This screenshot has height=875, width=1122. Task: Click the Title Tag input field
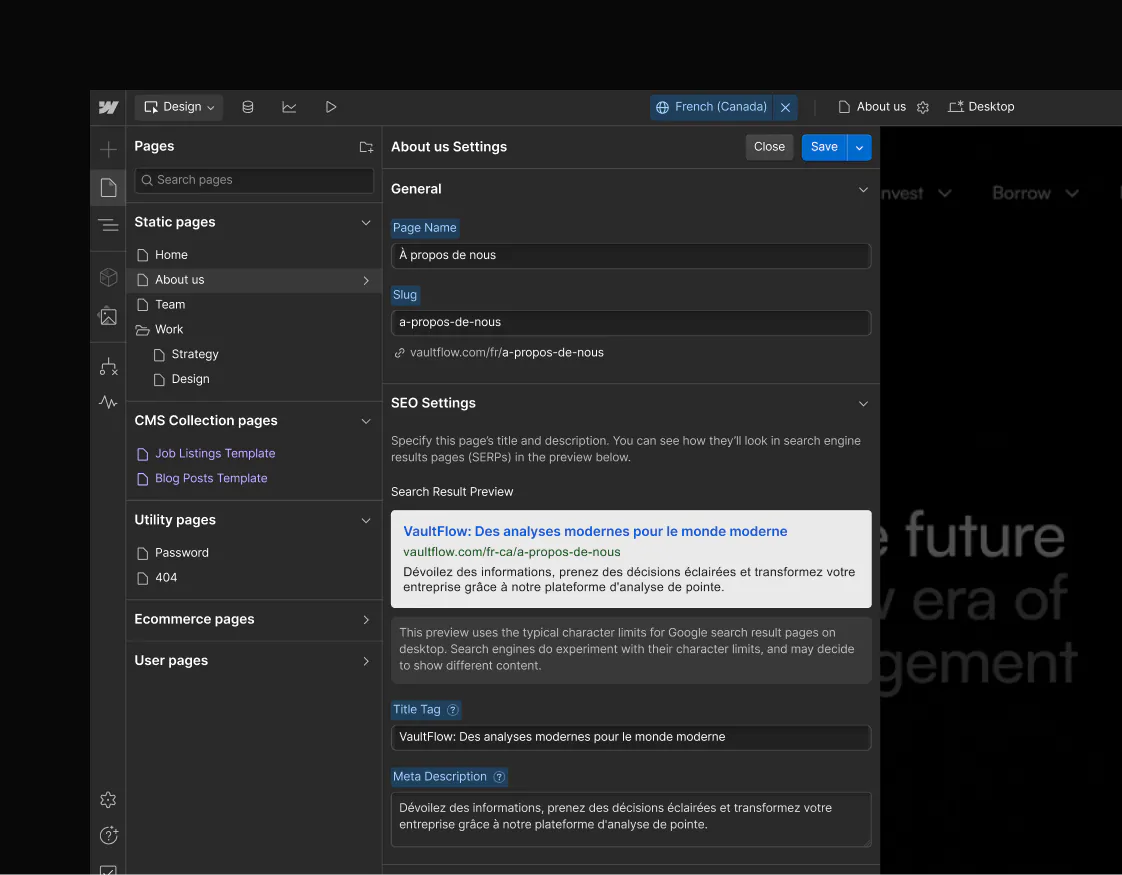click(631, 738)
